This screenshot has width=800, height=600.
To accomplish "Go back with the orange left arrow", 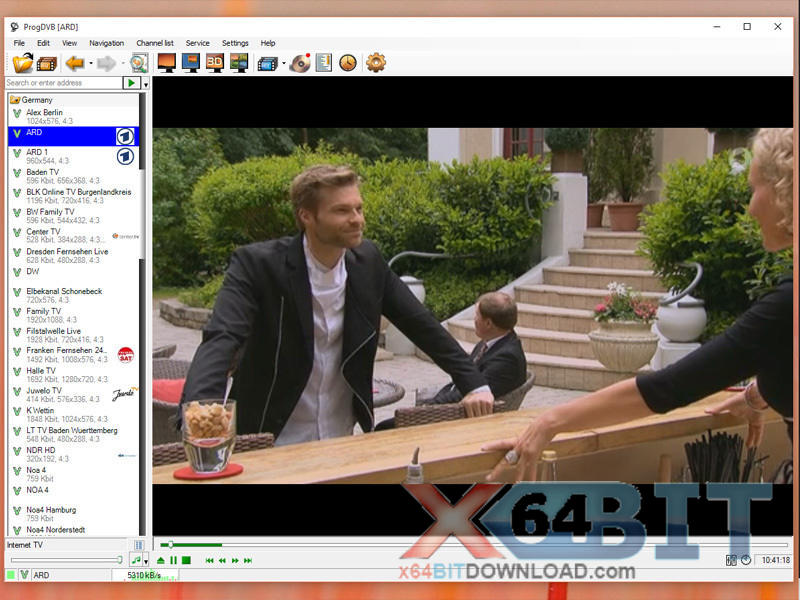I will click(75, 63).
